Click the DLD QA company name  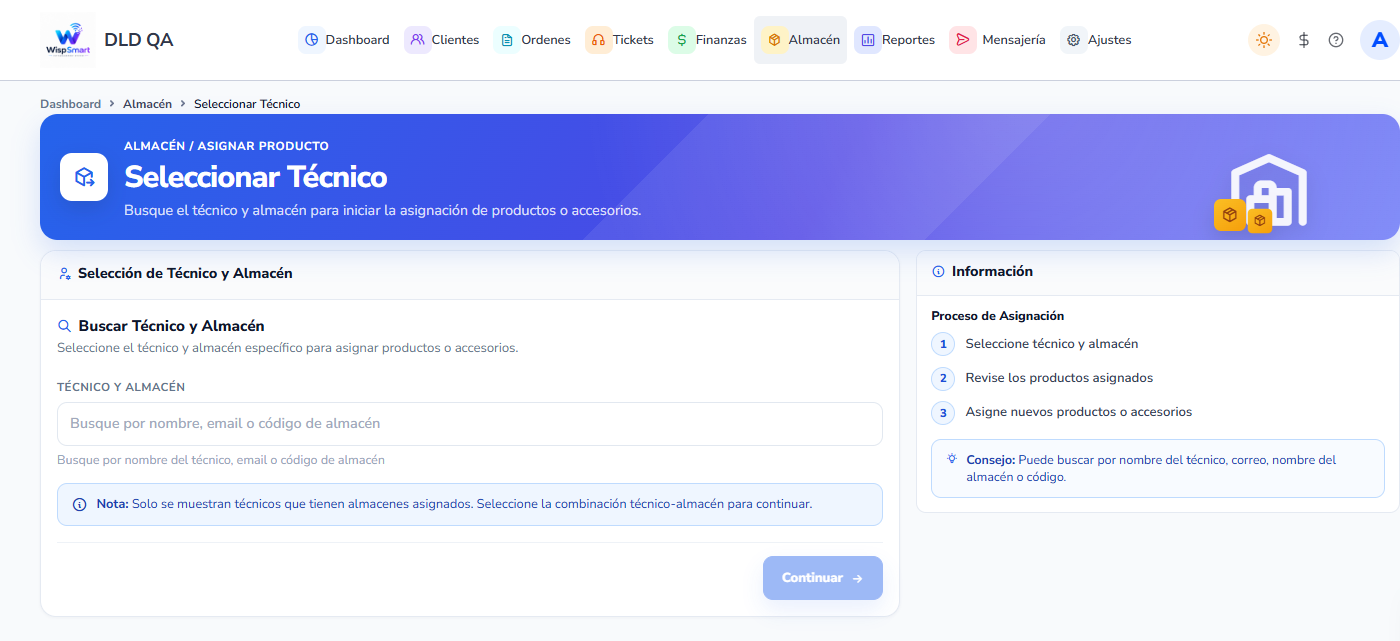[138, 40]
